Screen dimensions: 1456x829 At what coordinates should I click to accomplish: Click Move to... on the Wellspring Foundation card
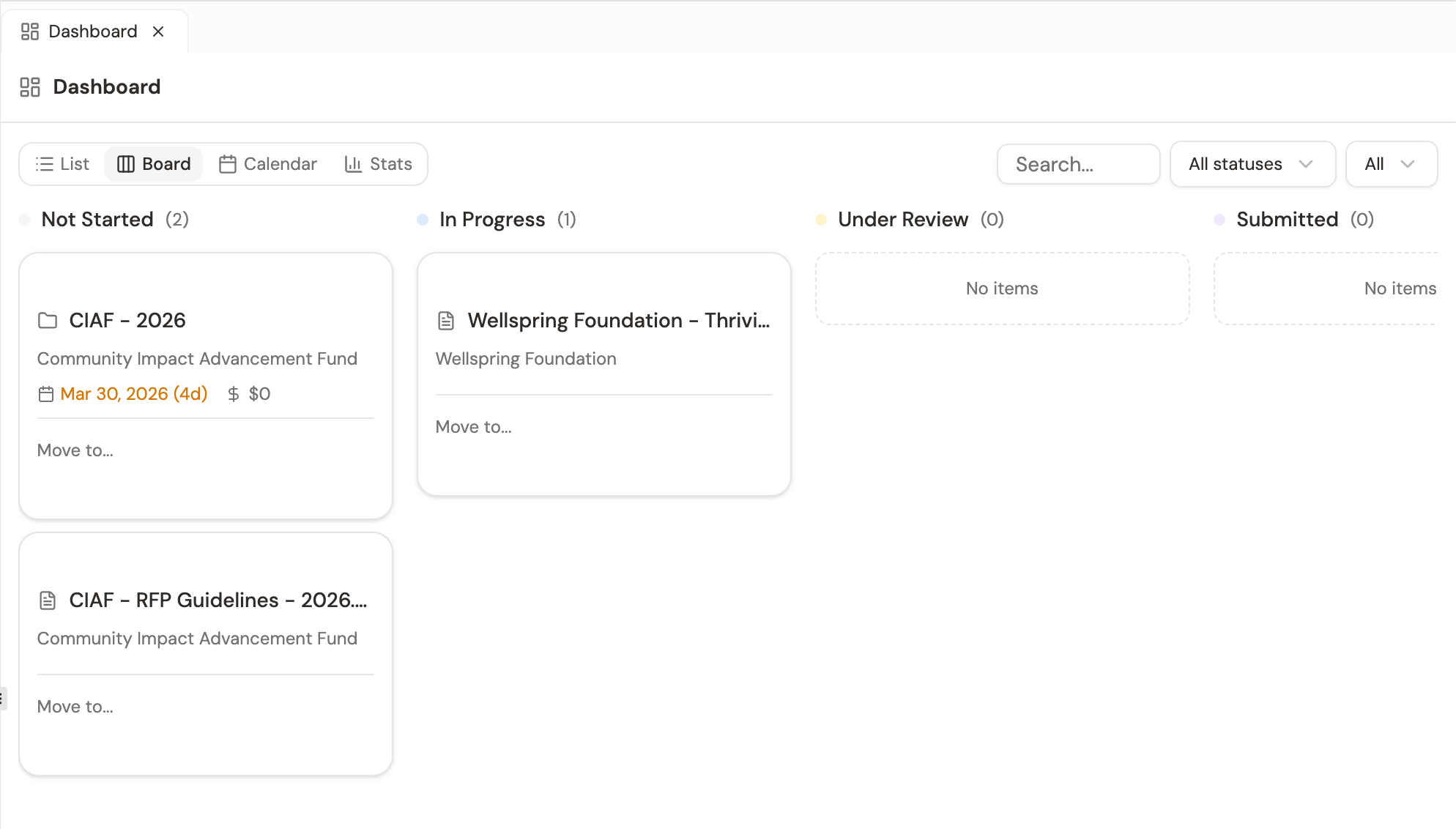[x=473, y=427]
